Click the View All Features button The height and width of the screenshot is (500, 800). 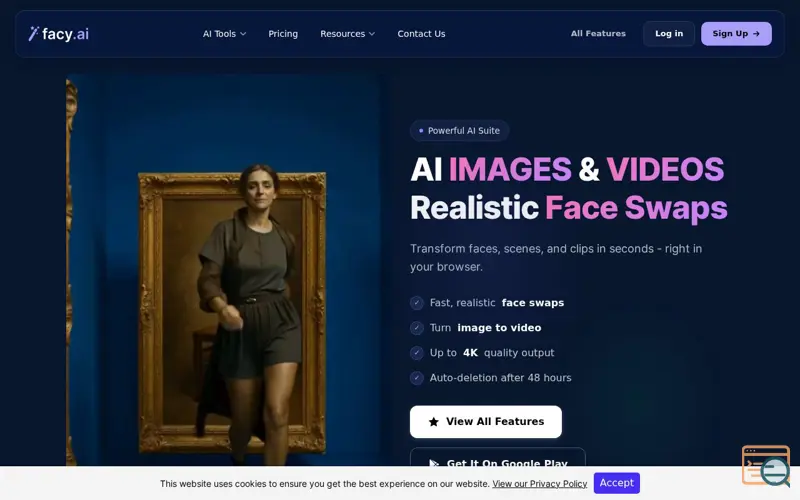(x=486, y=421)
